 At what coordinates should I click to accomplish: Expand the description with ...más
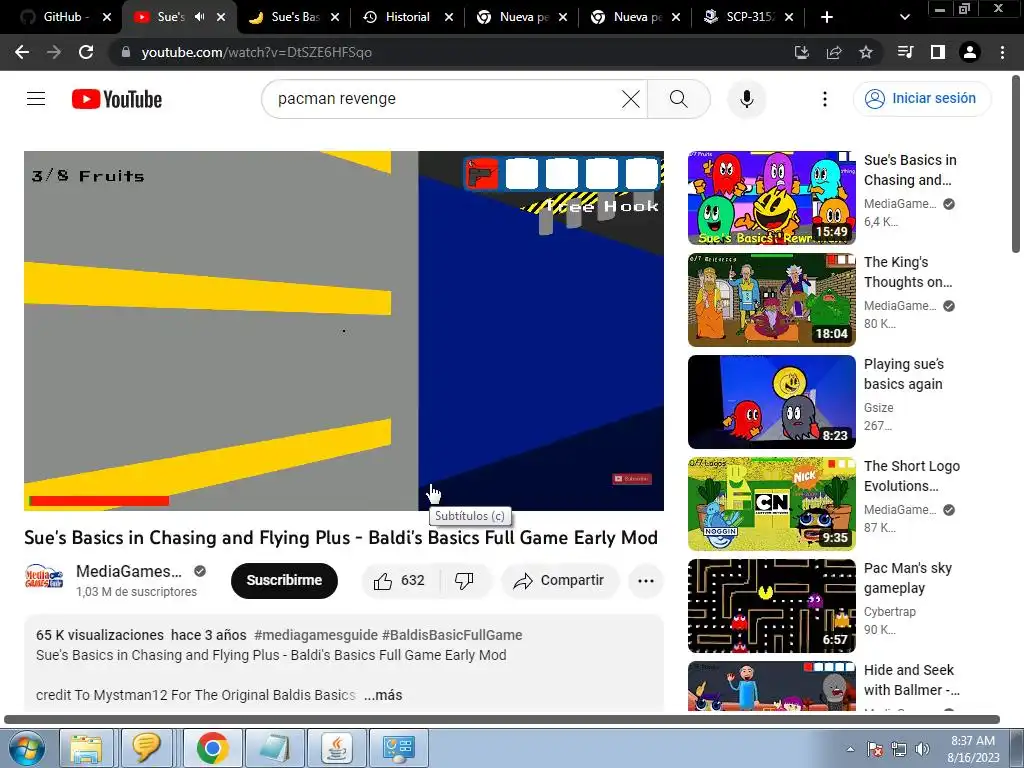pyautogui.click(x=383, y=695)
